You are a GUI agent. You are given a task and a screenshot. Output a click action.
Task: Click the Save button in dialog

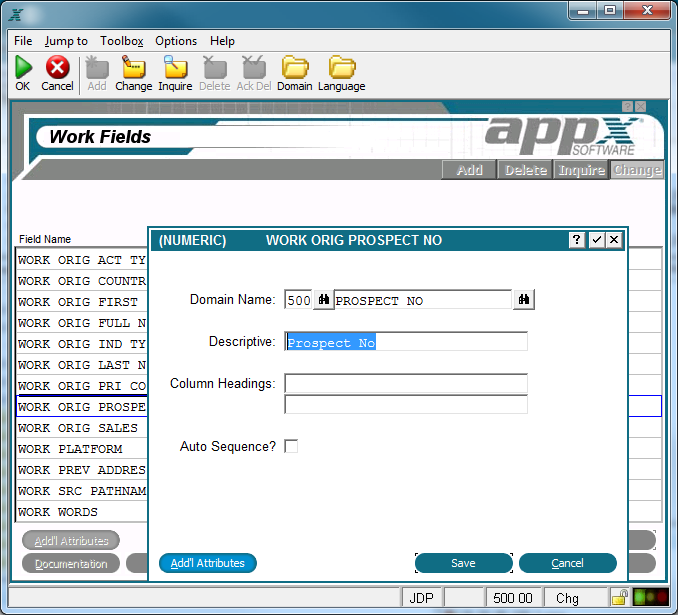(x=464, y=563)
